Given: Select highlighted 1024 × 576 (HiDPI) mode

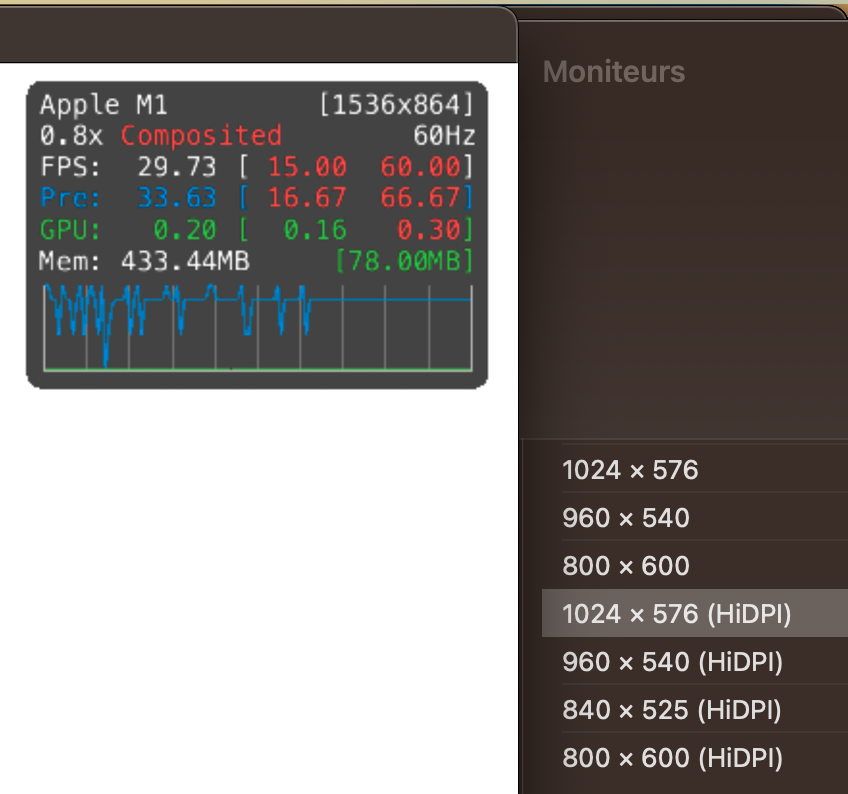Looking at the screenshot, I should pyautogui.click(x=695, y=613).
